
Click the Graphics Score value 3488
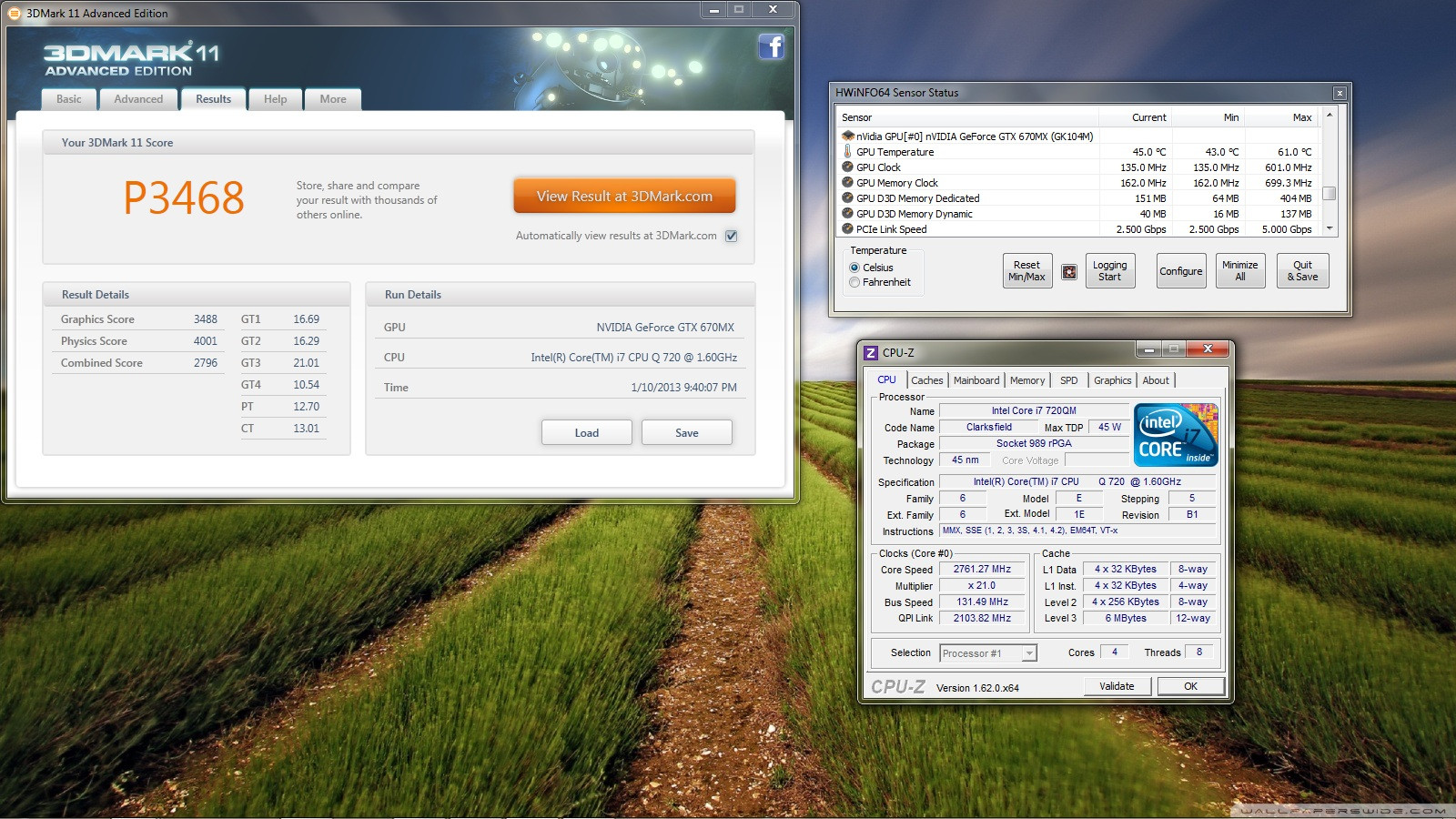pos(206,319)
